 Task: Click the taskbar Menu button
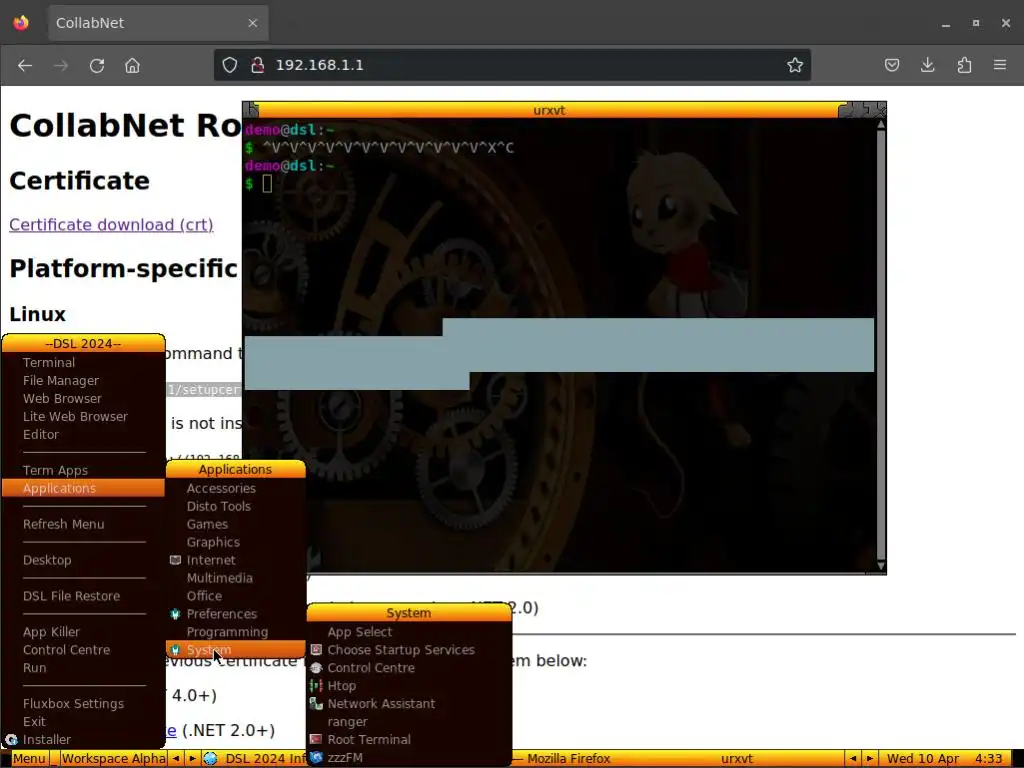pyautogui.click(x=29, y=758)
